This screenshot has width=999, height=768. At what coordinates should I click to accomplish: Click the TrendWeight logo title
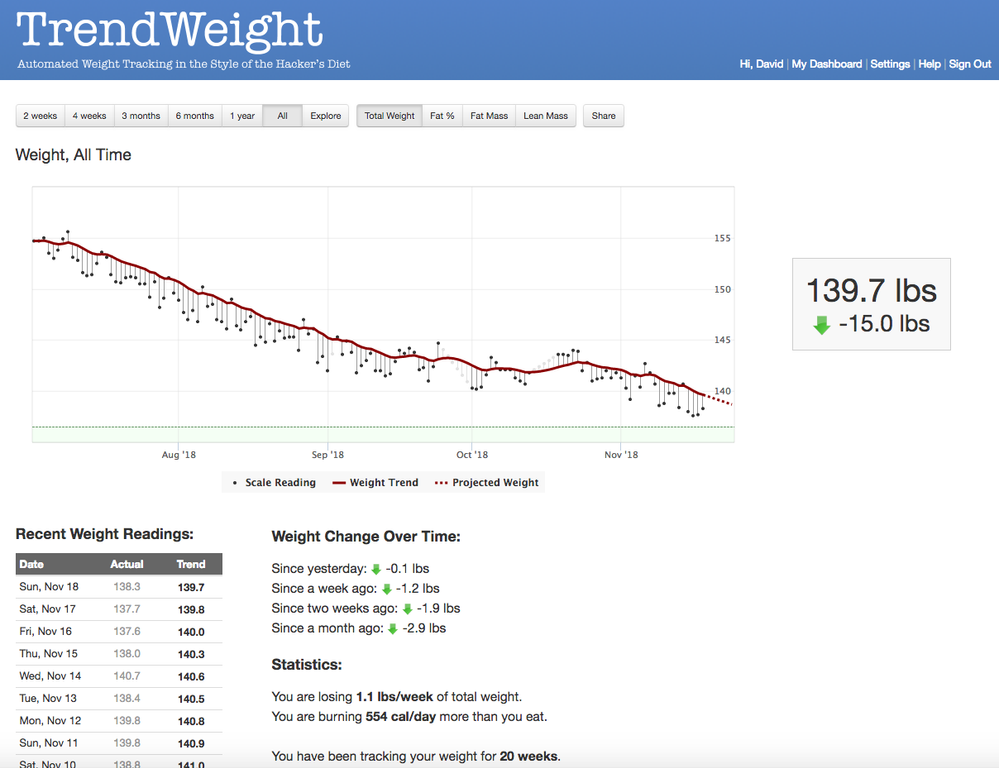click(x=169, y=30)
